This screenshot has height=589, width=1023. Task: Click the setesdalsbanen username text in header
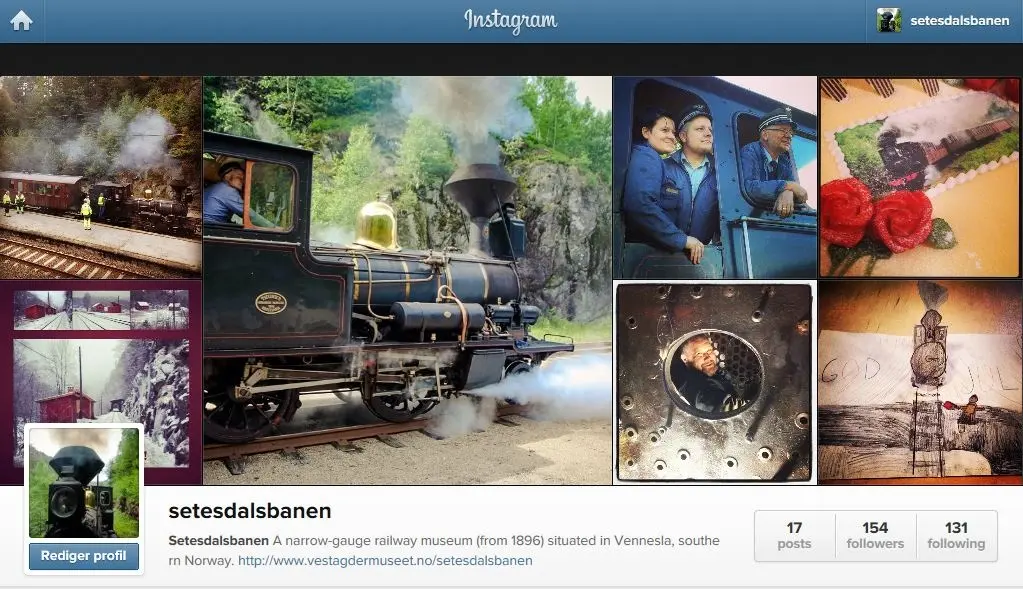pyautogui.click(x=960, y=21)
